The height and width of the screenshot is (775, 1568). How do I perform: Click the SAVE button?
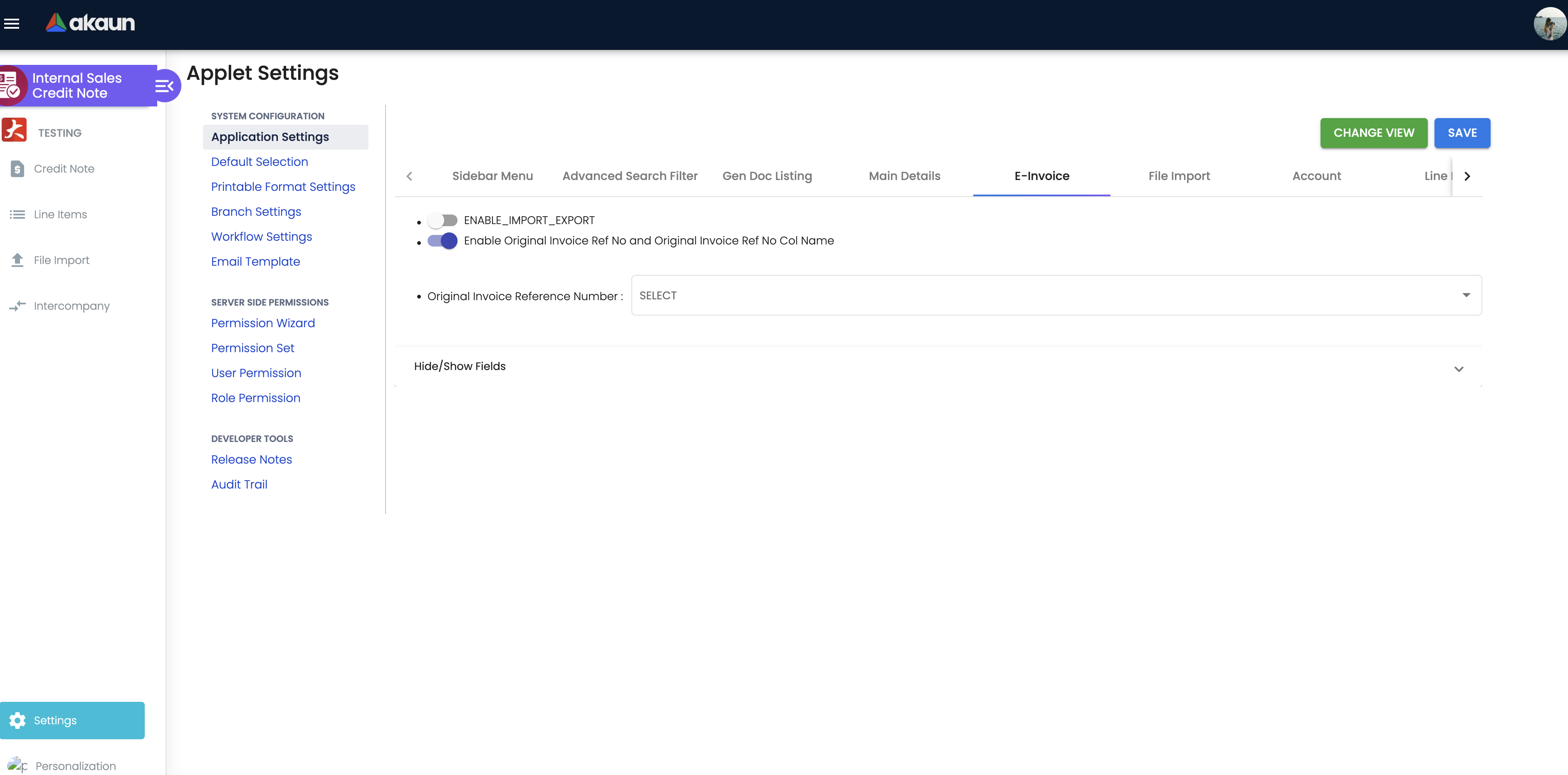(x=1462, y=133)
